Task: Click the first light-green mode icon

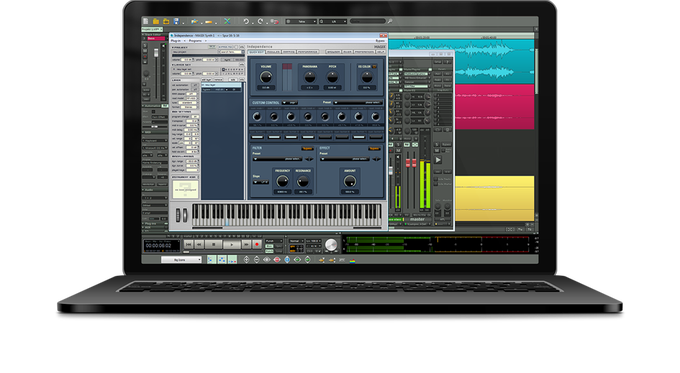Action: click(x=211, y=260)
